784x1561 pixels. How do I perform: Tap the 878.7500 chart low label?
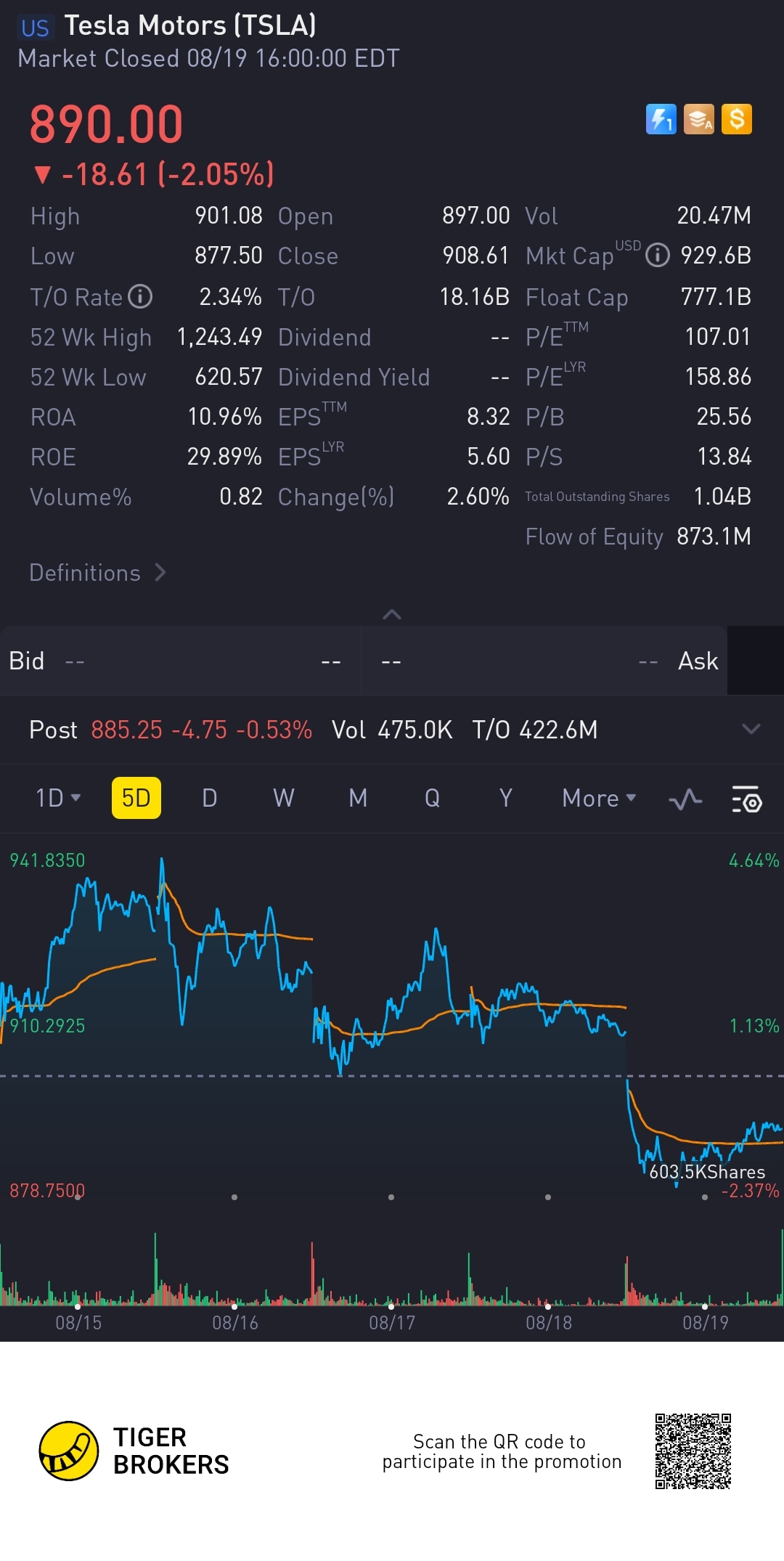pos(47,1191)
